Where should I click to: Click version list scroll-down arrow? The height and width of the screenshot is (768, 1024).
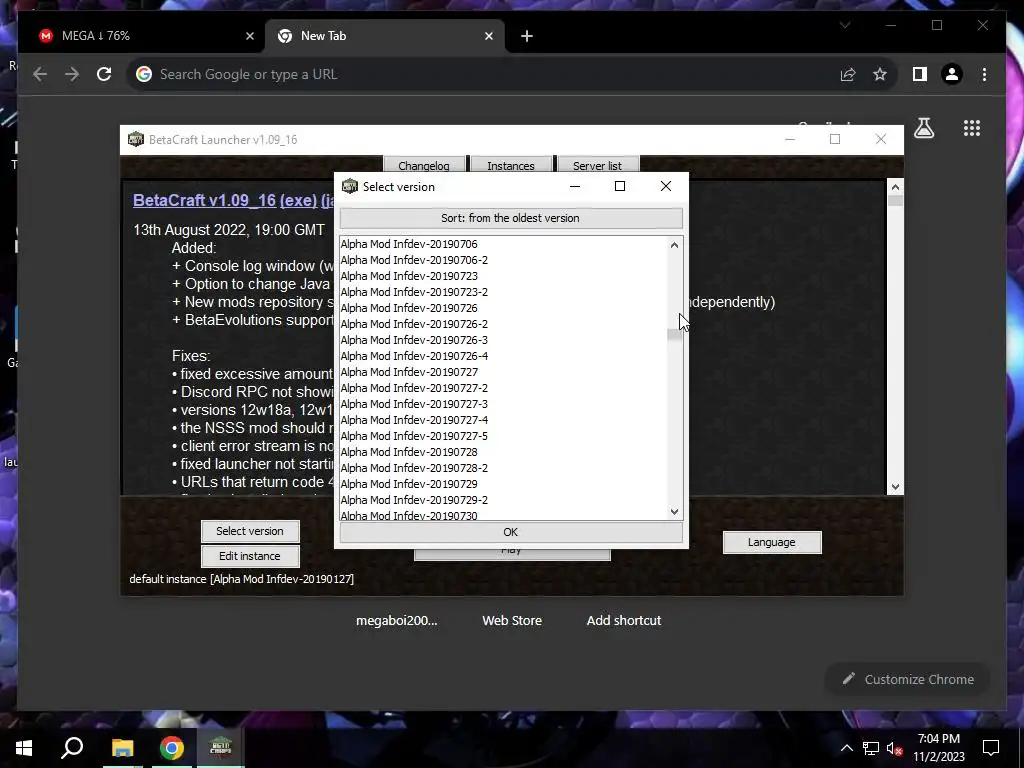pos(674,511)
